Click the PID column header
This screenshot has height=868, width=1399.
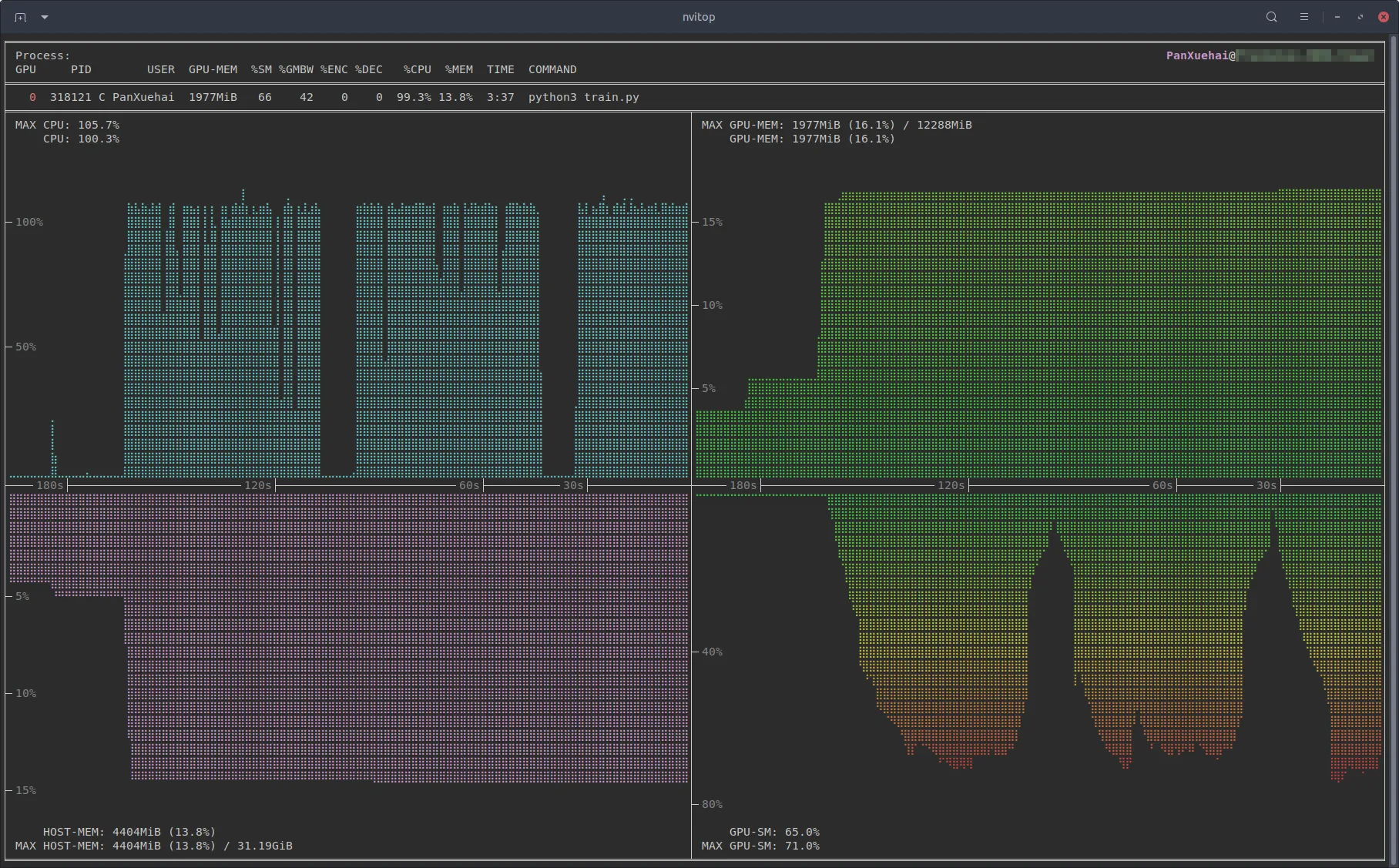[x=81, y=69]
